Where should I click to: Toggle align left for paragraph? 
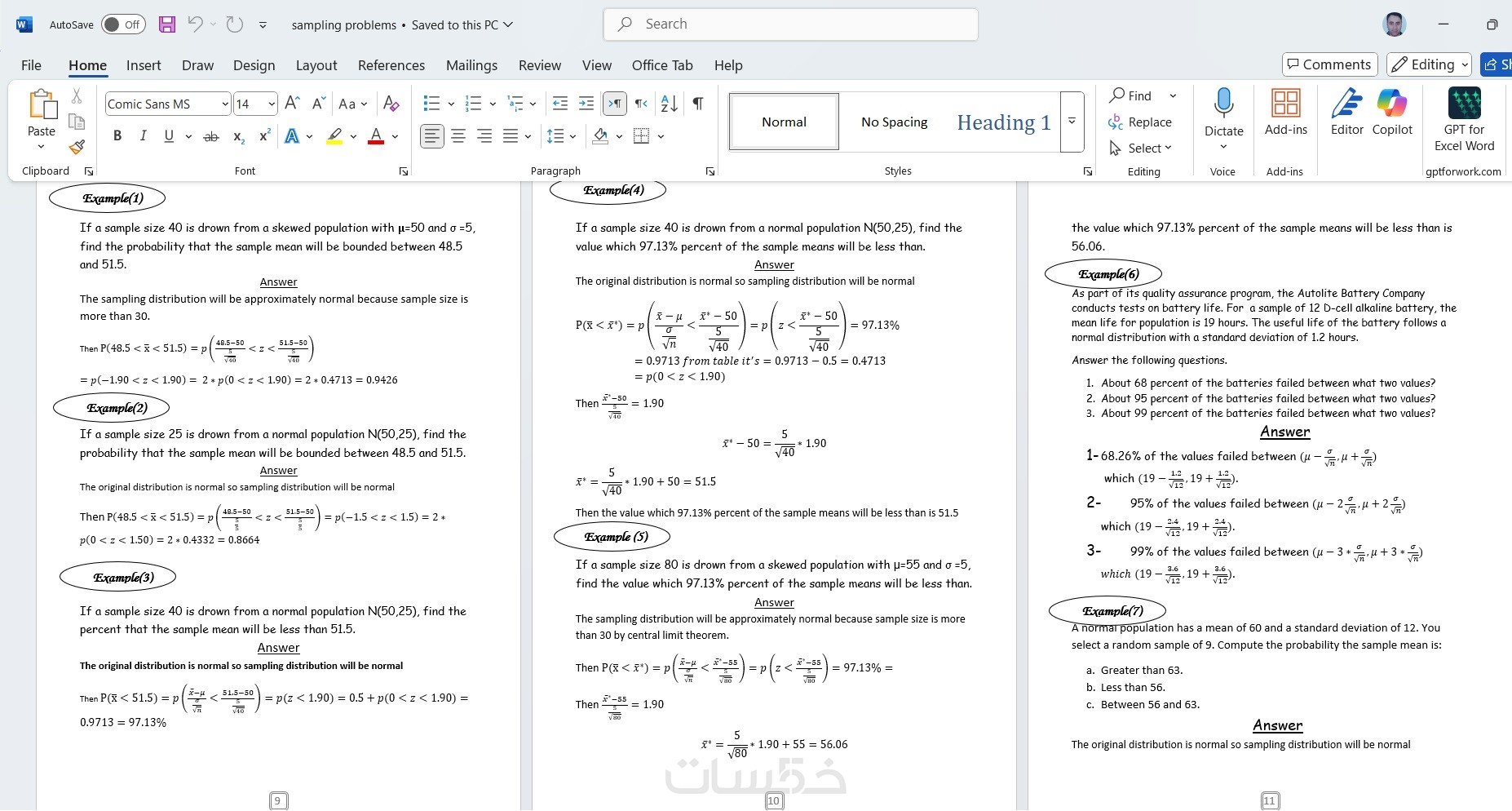click(432, 136)
